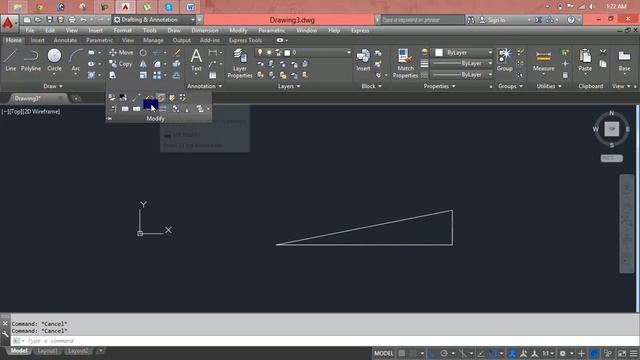Click the ViewCube Top face
Screen dimensions: 640x360
611,129
